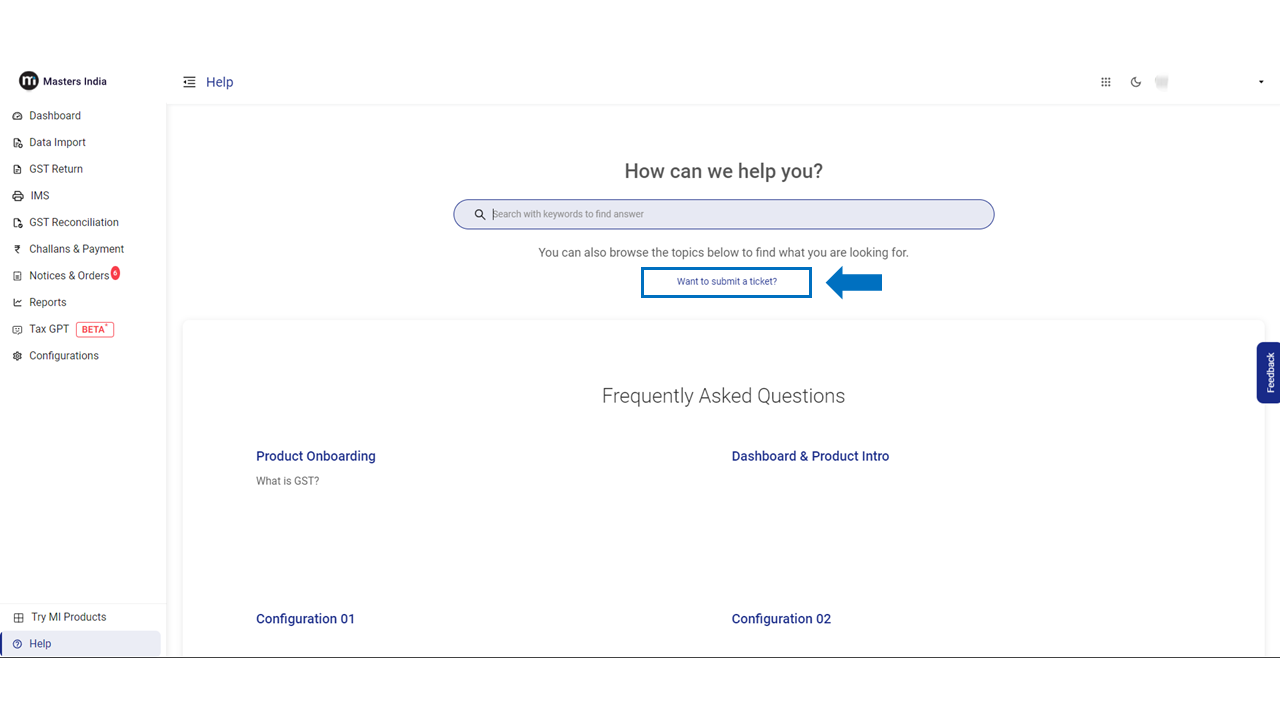The height and width of the screenshot is (720, 1280).
Task: Click the Configurations gear icon
Action: (x=18, y=356)
